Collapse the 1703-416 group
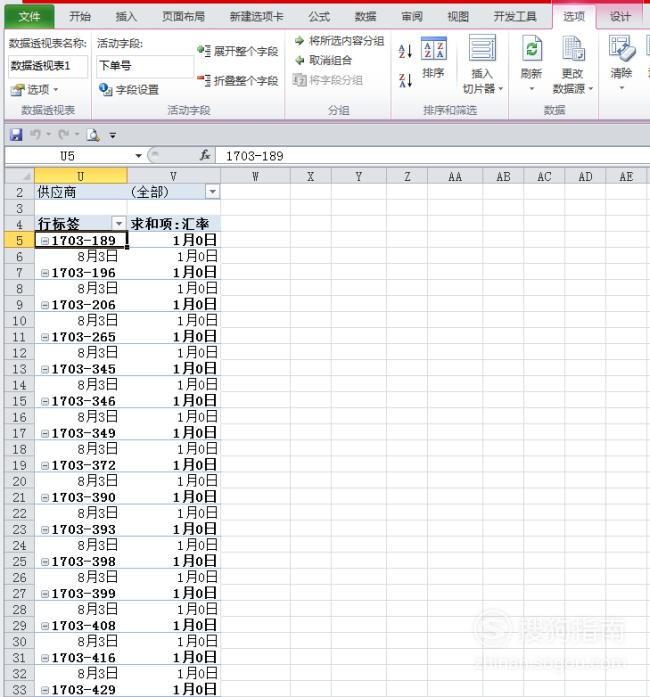The width and height of the screenshot is (650, 697). pos(45,657)
